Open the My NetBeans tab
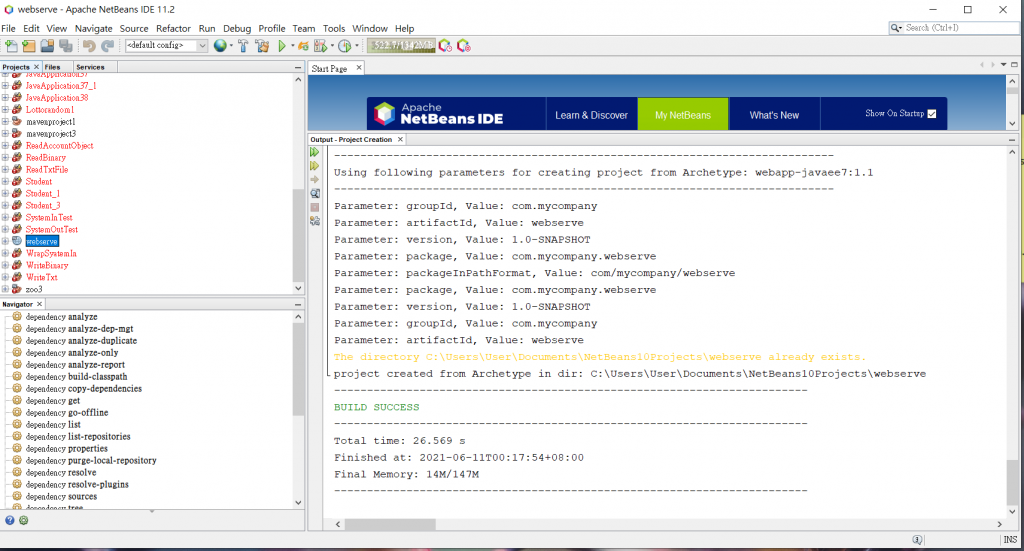Viewport: 1024px width, 551px height. pos(683,115)
